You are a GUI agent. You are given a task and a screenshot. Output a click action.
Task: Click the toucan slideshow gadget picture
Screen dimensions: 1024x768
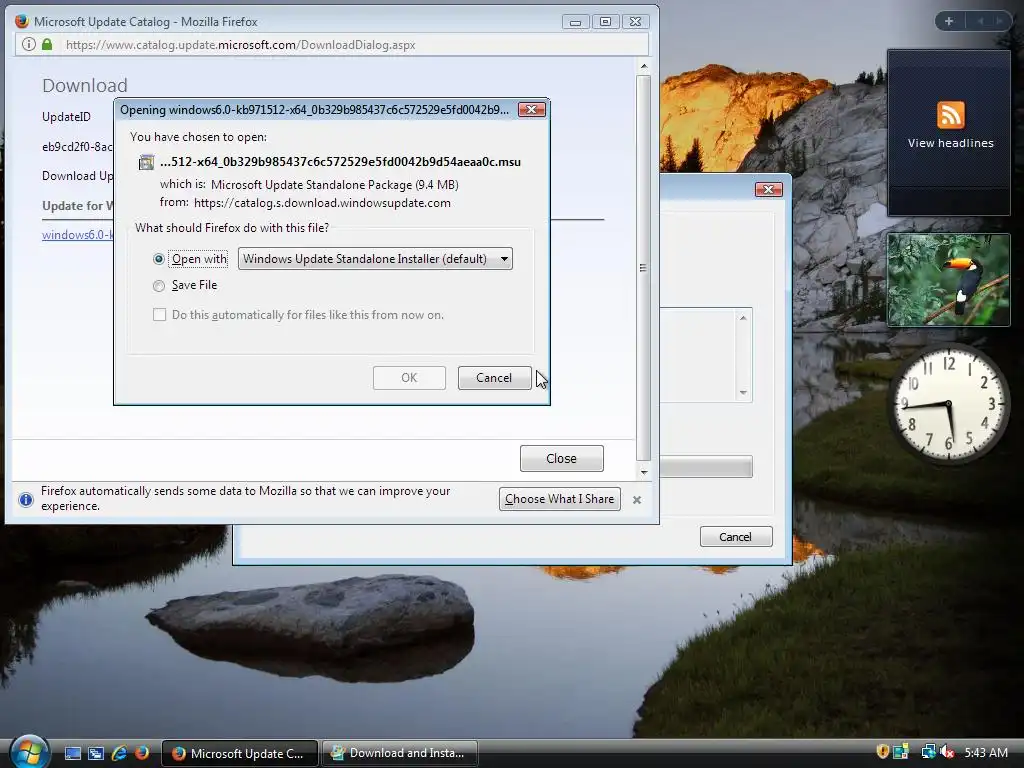[x=948, y=280]
